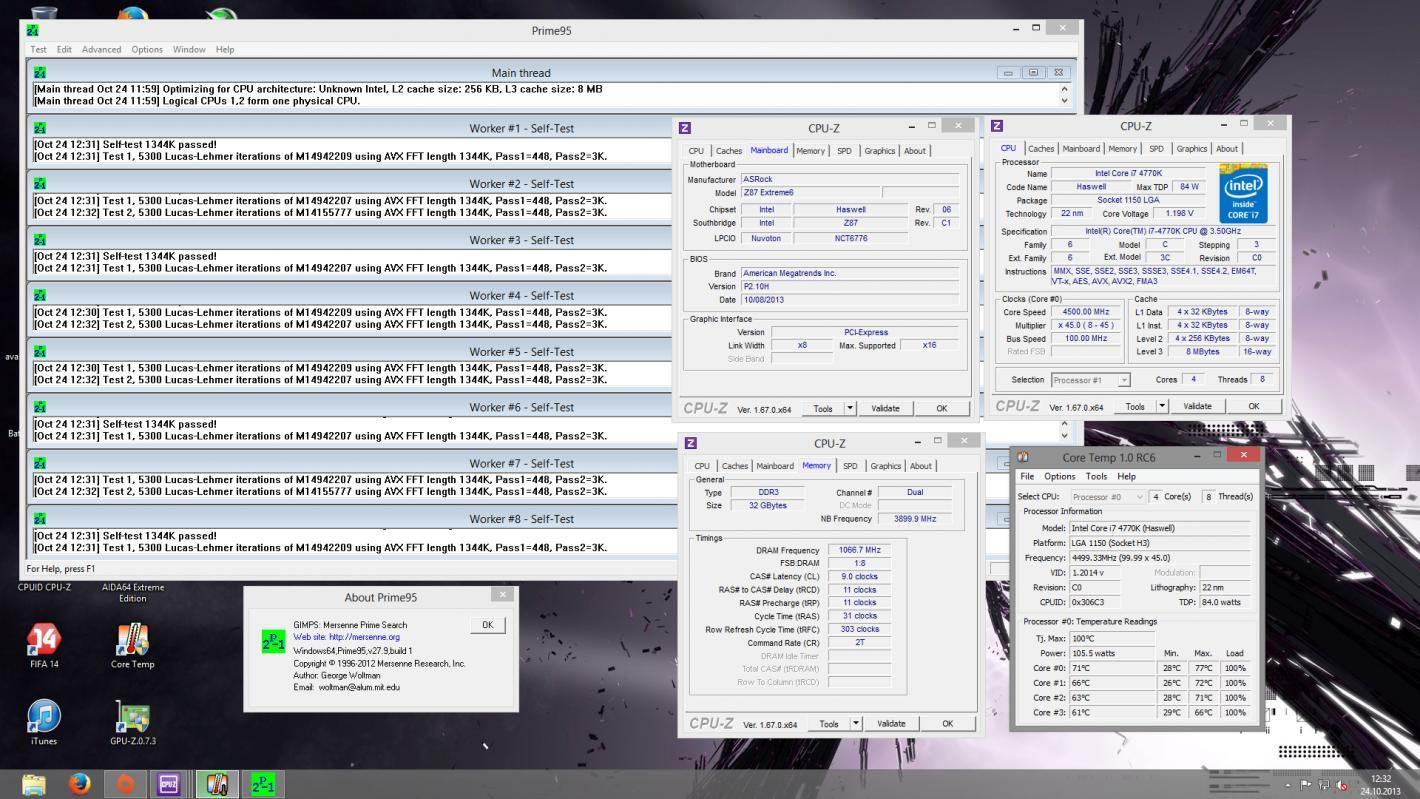This screenshot has height=799, width=1420.
Task: Expand Tools dropdown arrow in CPU-Z Memory window
Action: (x=856, y=723)
